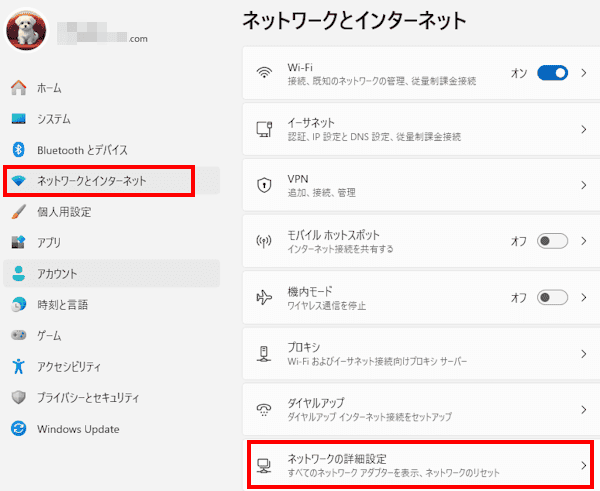The image size is (600, 491).
Task: Open dial-up (ダイヤルアップ) row chevron
Action: click(x=584, y=410)
